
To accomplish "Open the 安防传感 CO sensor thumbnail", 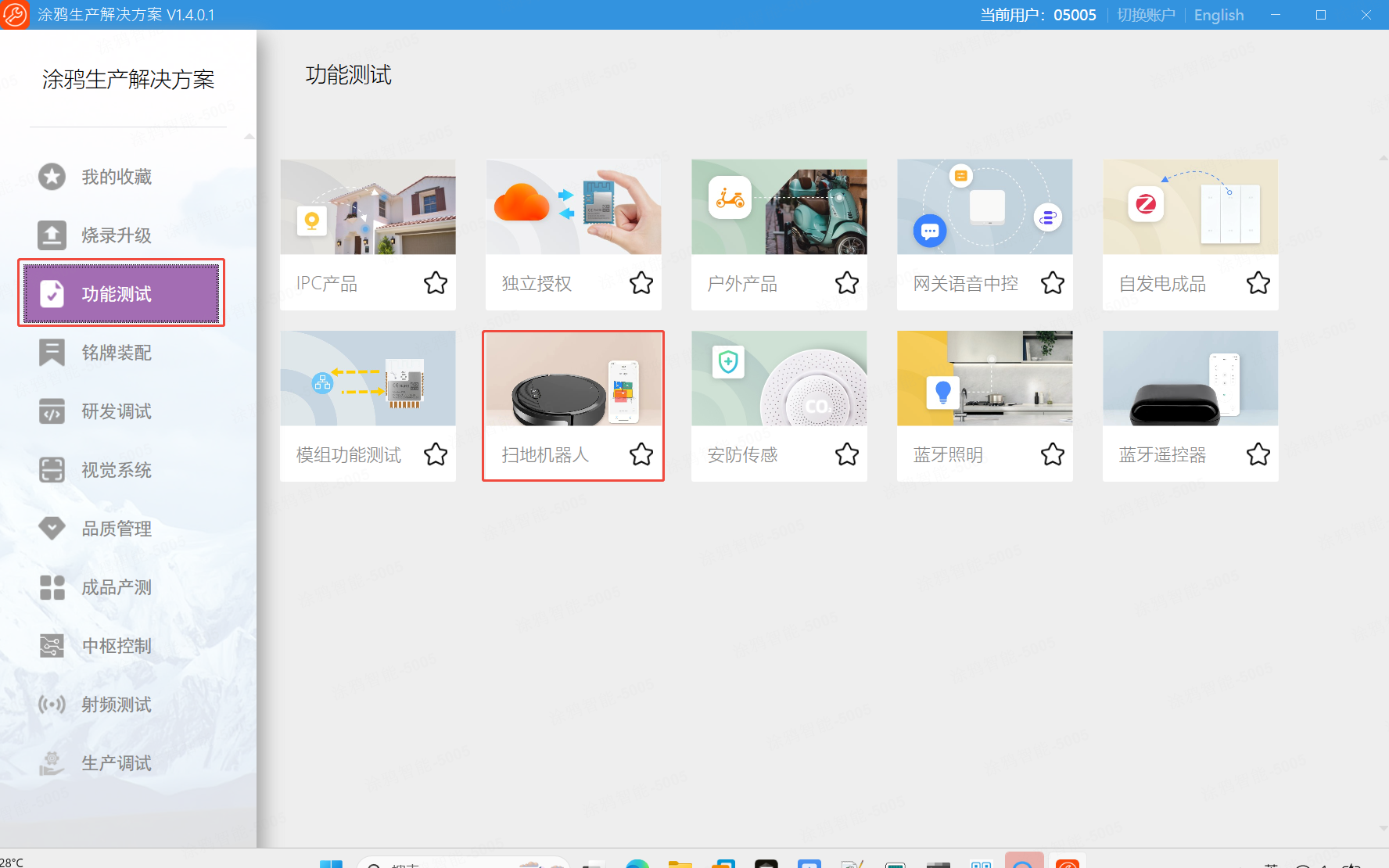I will pos(780,378).
